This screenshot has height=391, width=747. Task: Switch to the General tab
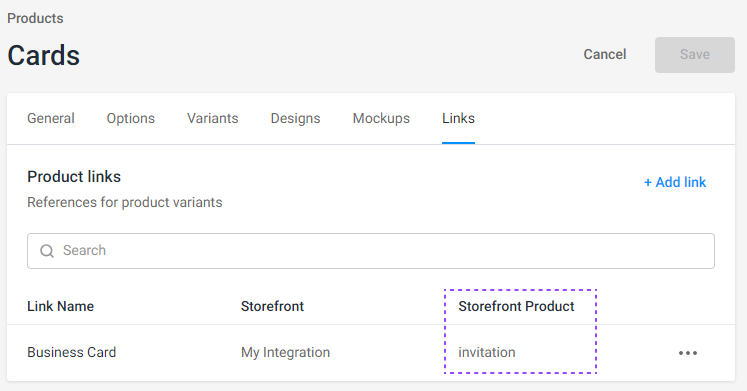[x=51, y=118]
